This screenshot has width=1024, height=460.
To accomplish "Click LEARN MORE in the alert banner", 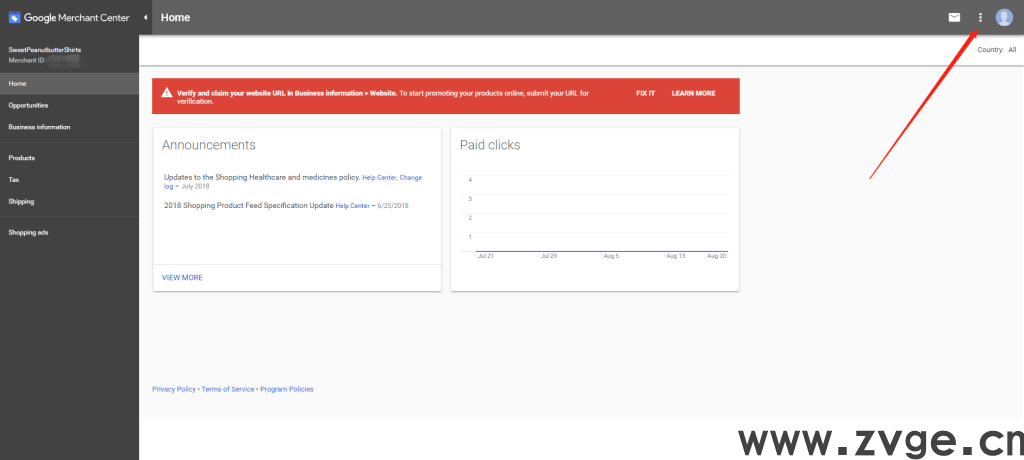I will click(x=693, y=93).
